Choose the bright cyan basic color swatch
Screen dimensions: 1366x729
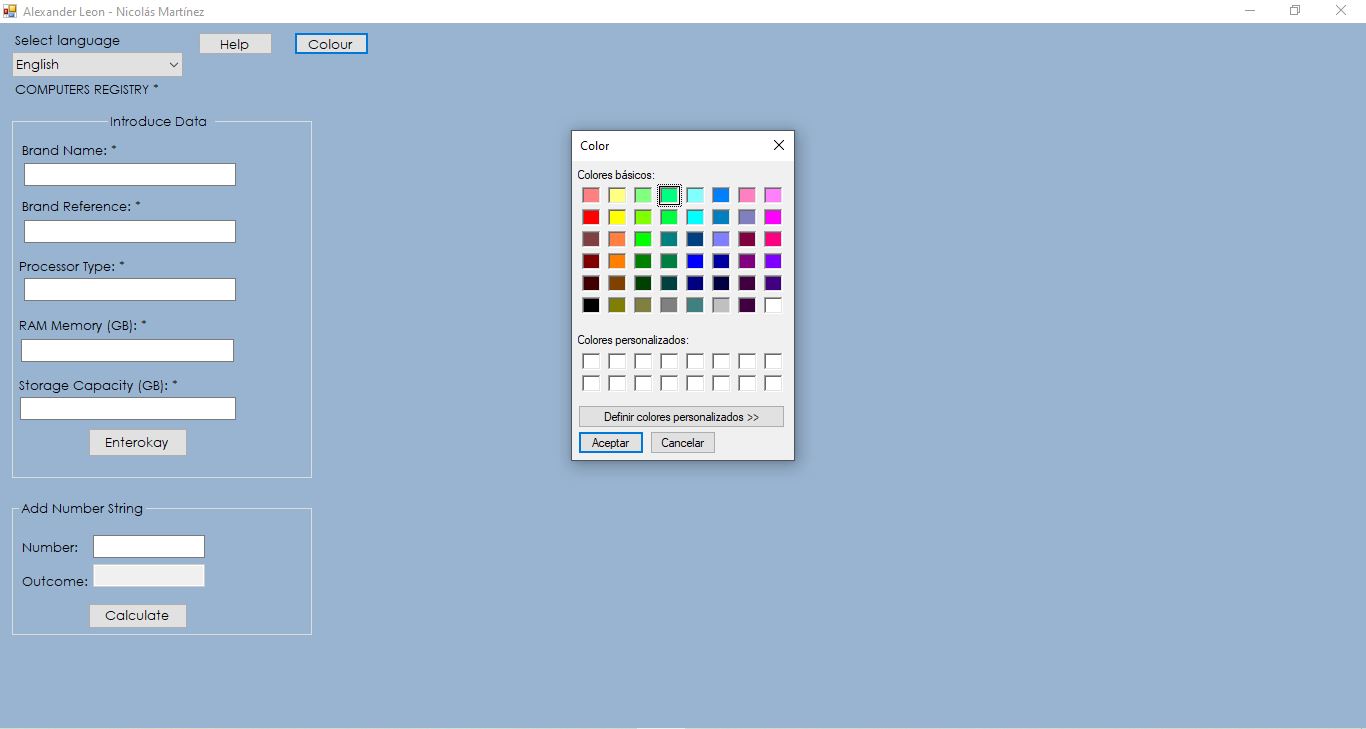695,217
